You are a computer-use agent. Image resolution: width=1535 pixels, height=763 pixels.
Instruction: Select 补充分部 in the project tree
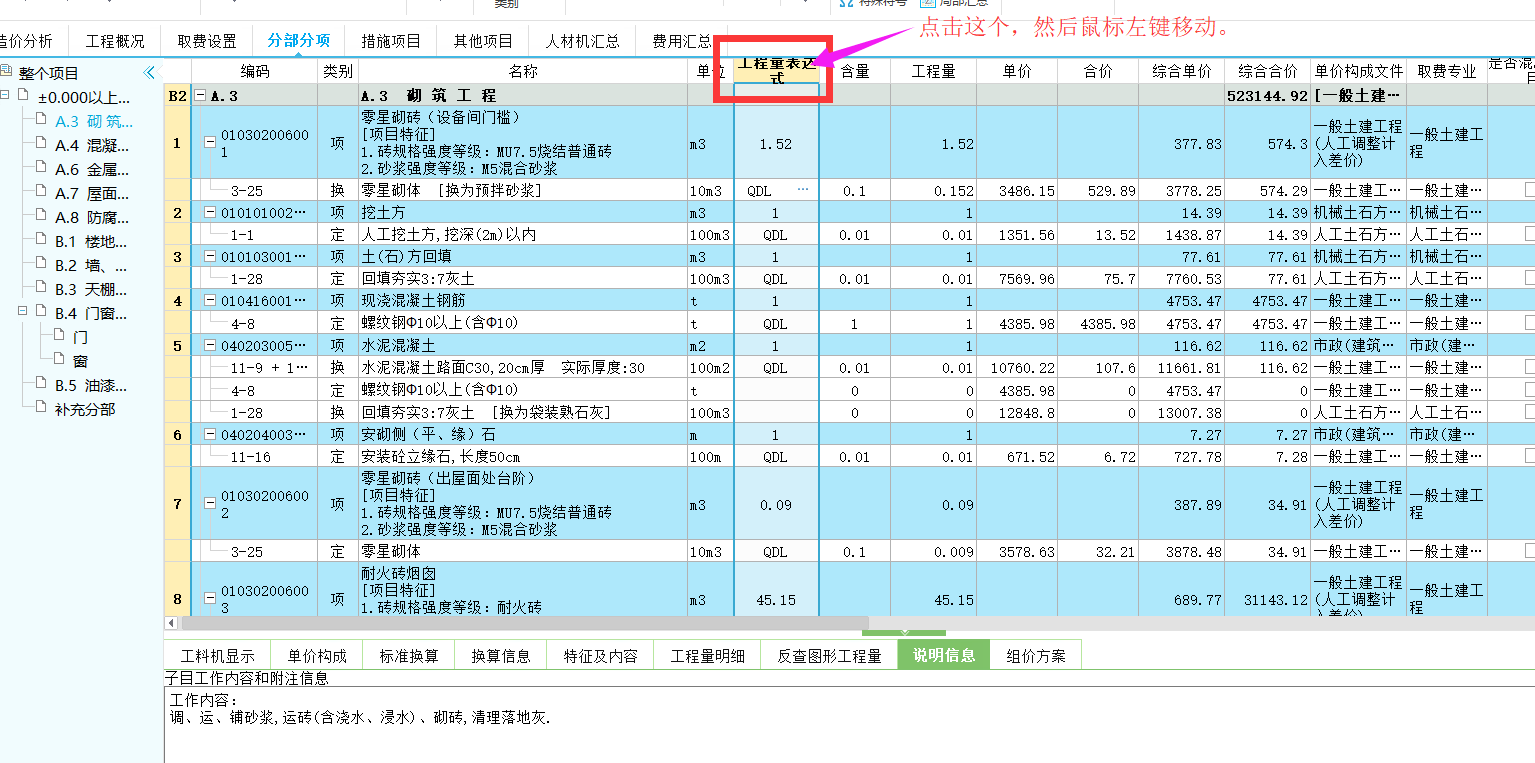pos(85,409)
